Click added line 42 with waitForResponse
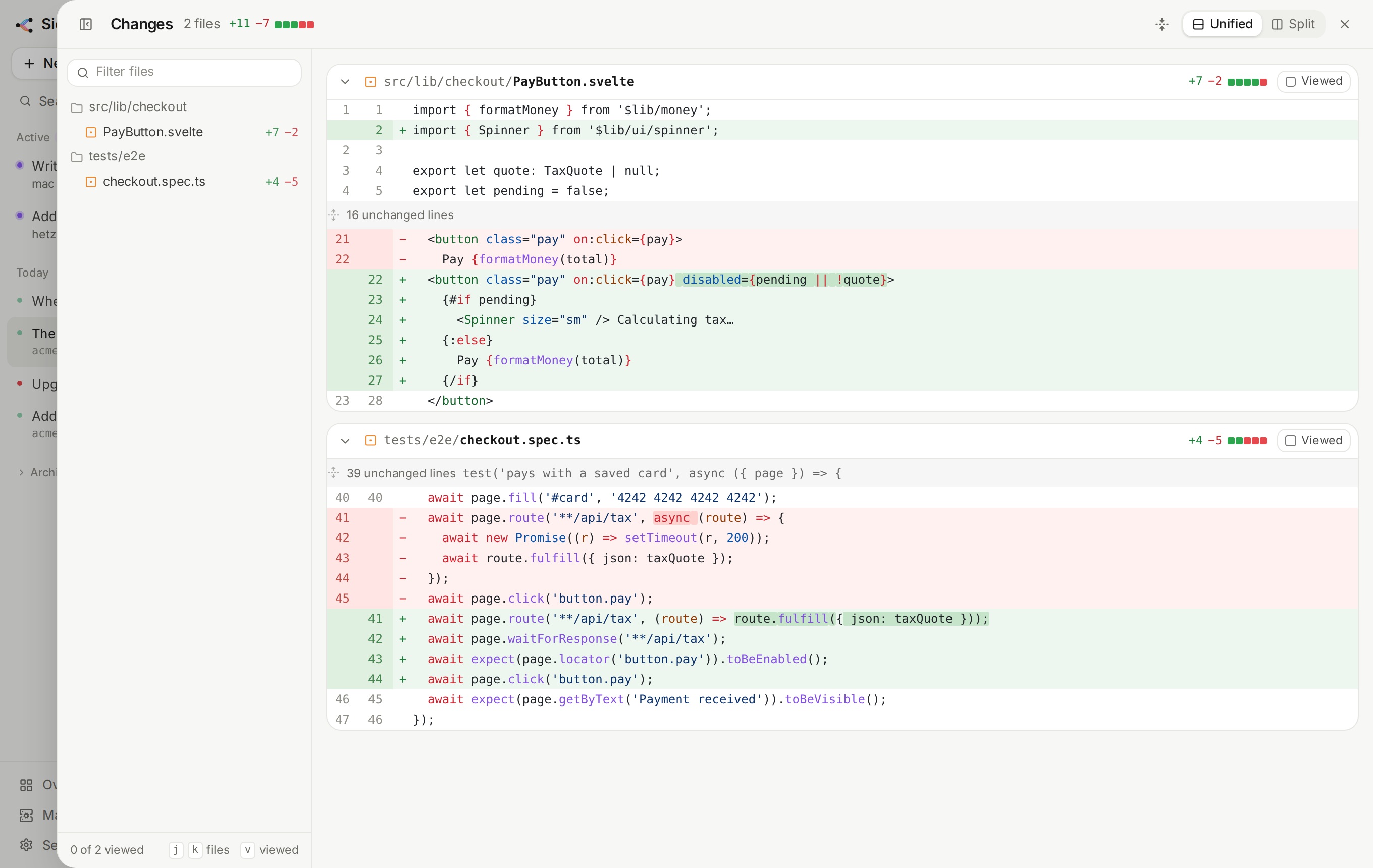Viewport: 1373px width, 868px height. pyautogui.click(x=842, y=639)
